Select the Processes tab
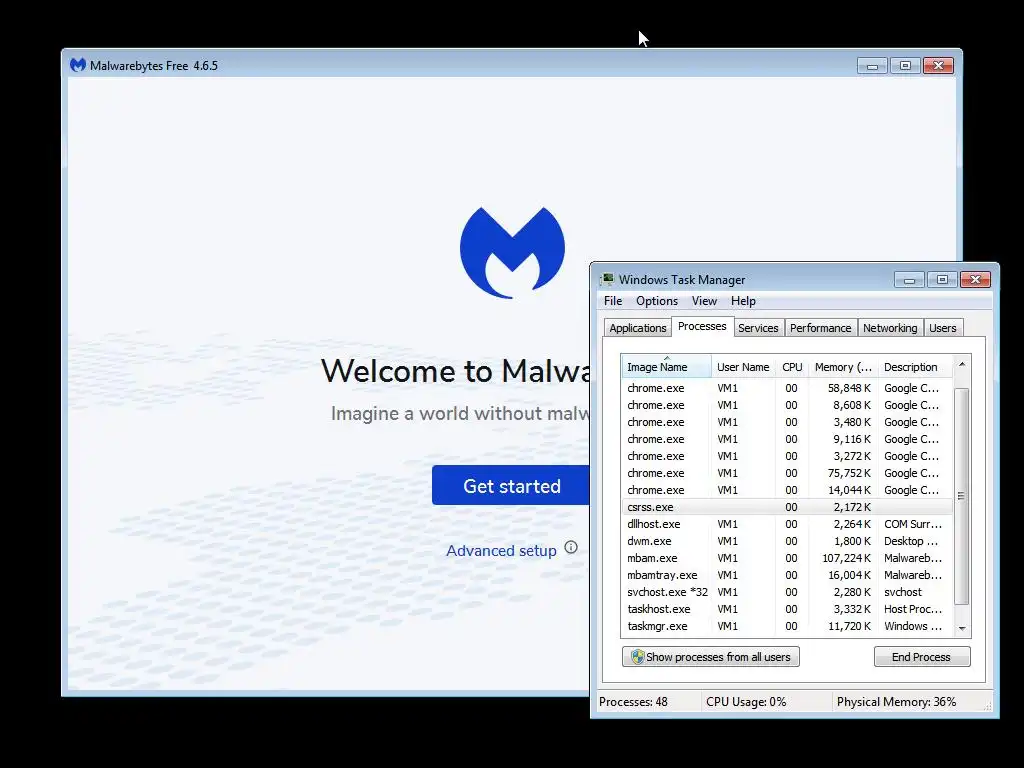The width and height of the screenshot is (1024, 768). (702, 326)
